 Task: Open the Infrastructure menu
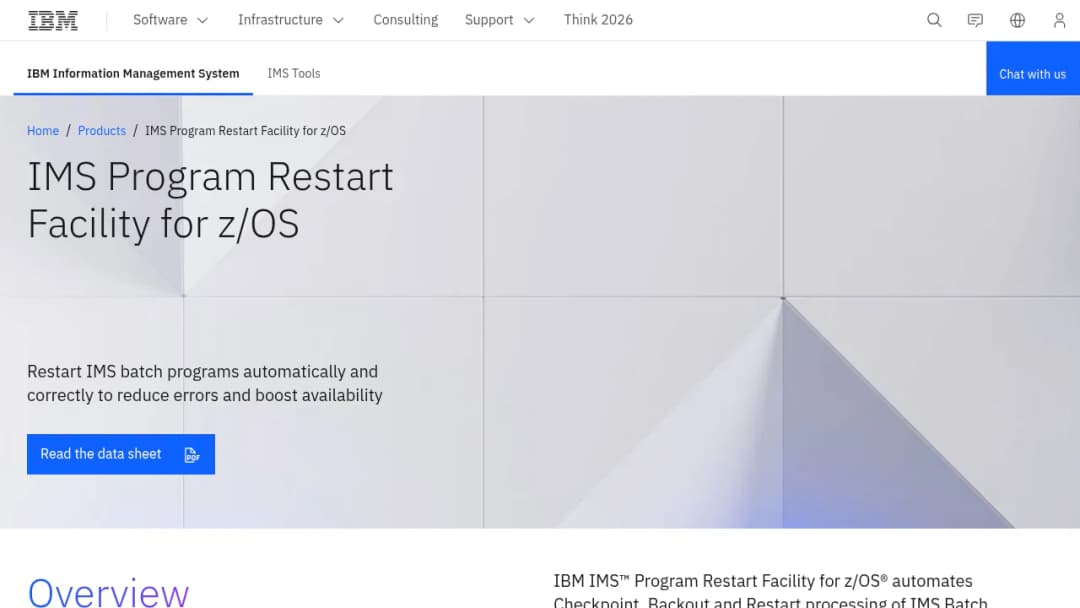tap(291, 20)
